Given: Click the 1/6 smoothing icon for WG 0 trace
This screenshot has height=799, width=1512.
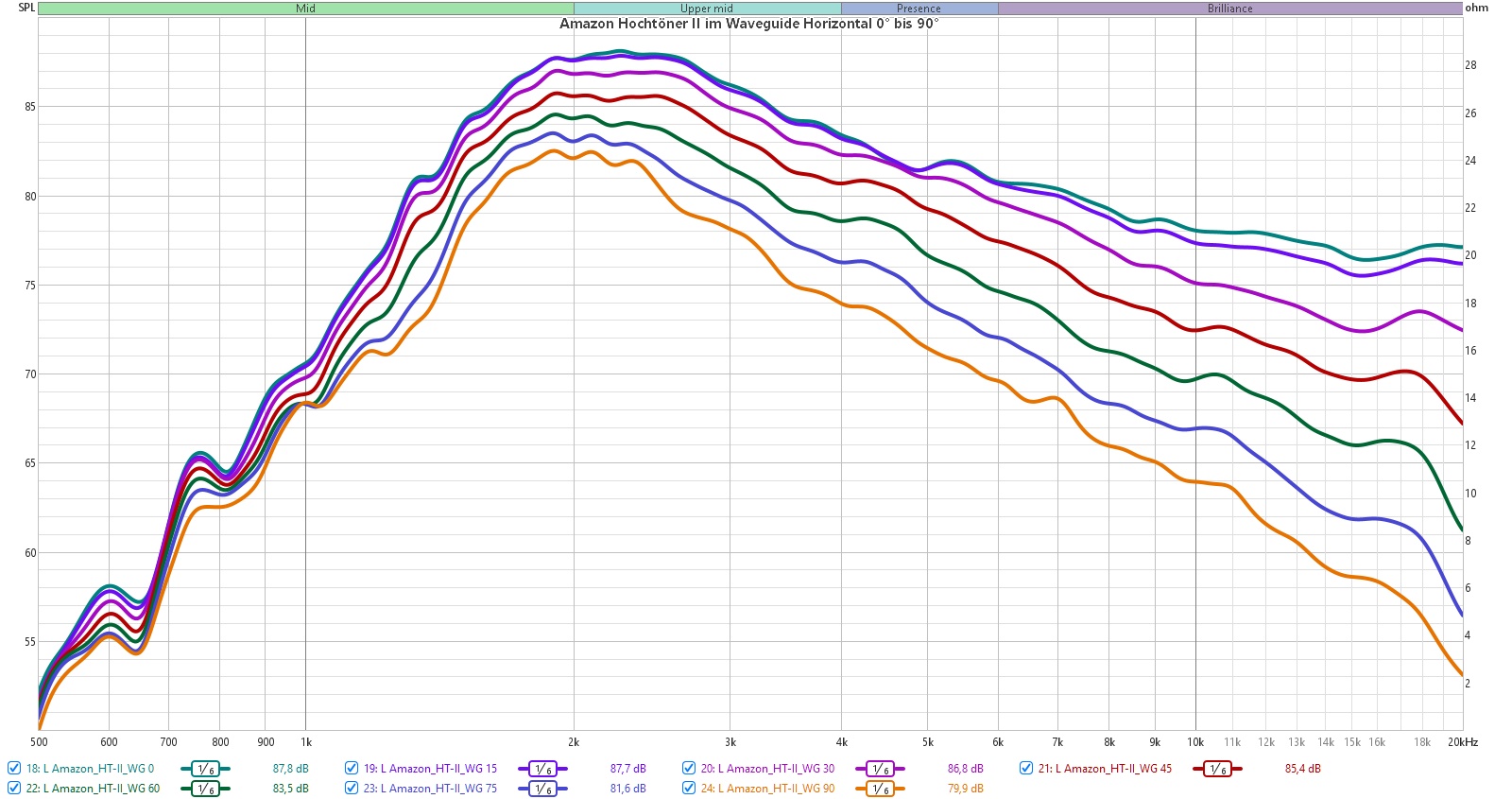Looking at the screenshot, I should click(x=205, y=769).
